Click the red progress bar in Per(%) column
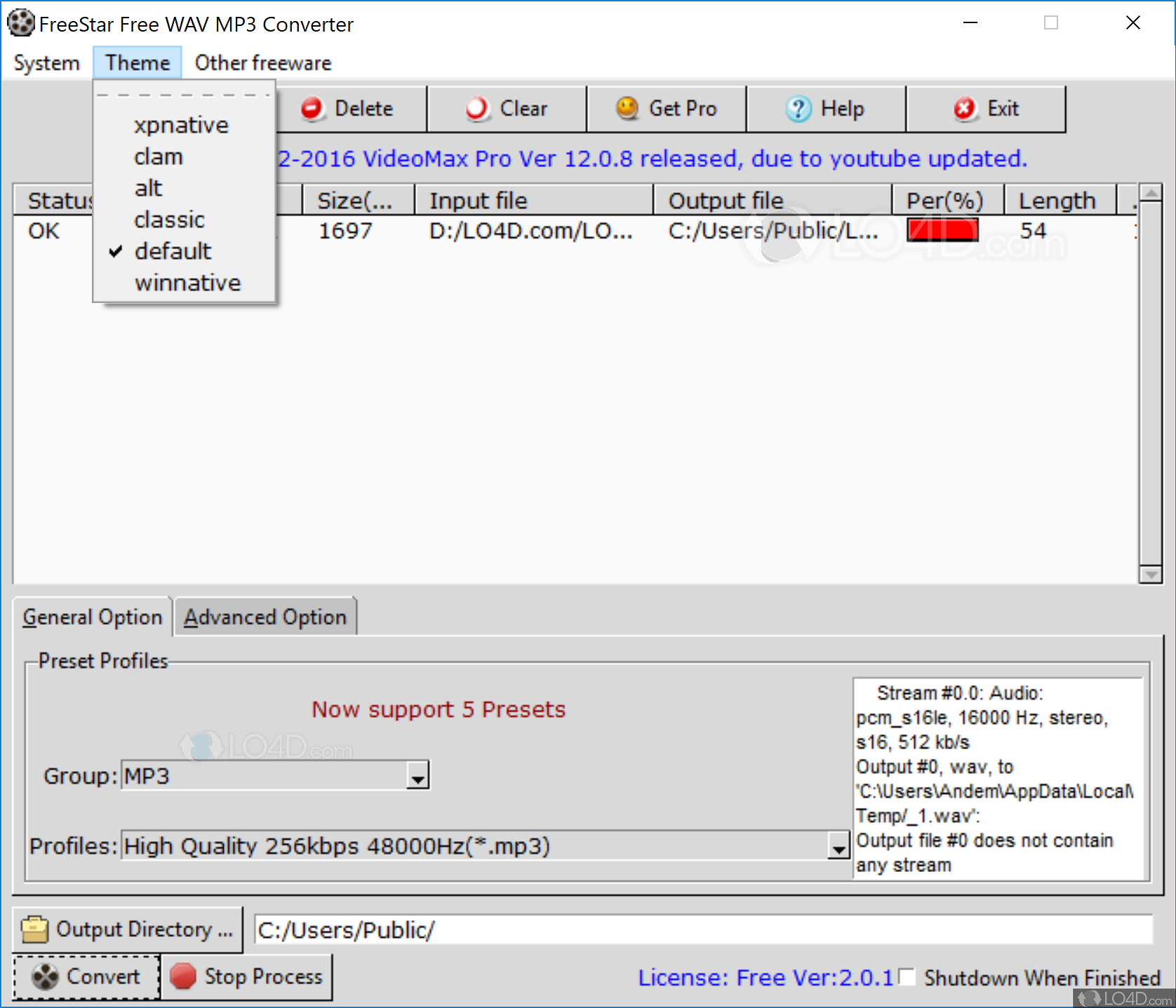Viewport: 1176px width, 1008px height. [x=942, y=230]
